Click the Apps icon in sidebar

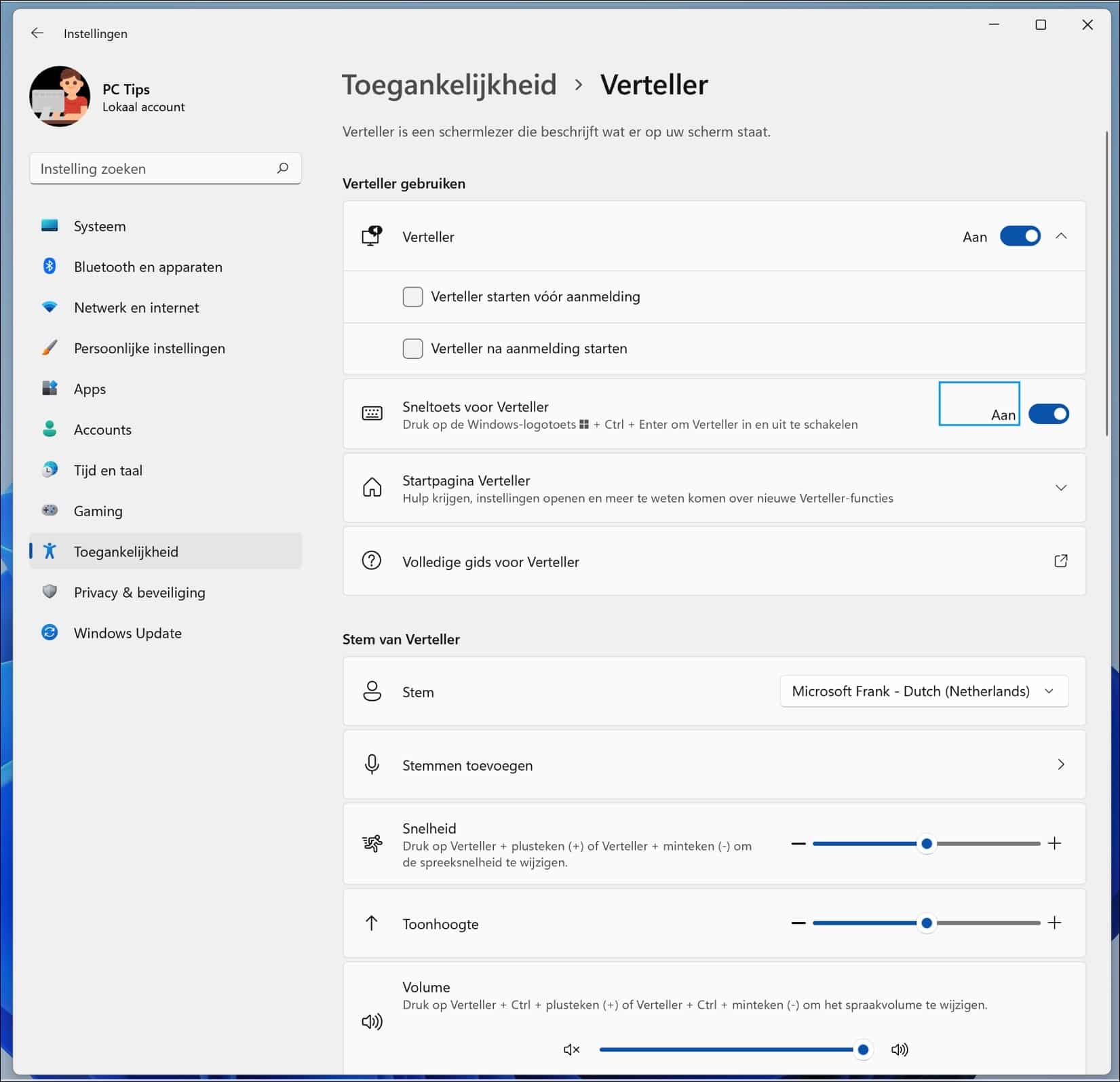50,388
